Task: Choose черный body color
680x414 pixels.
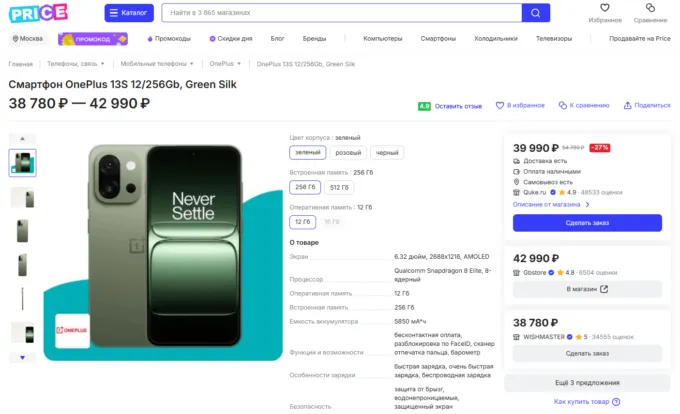Action: coord(387,153)
